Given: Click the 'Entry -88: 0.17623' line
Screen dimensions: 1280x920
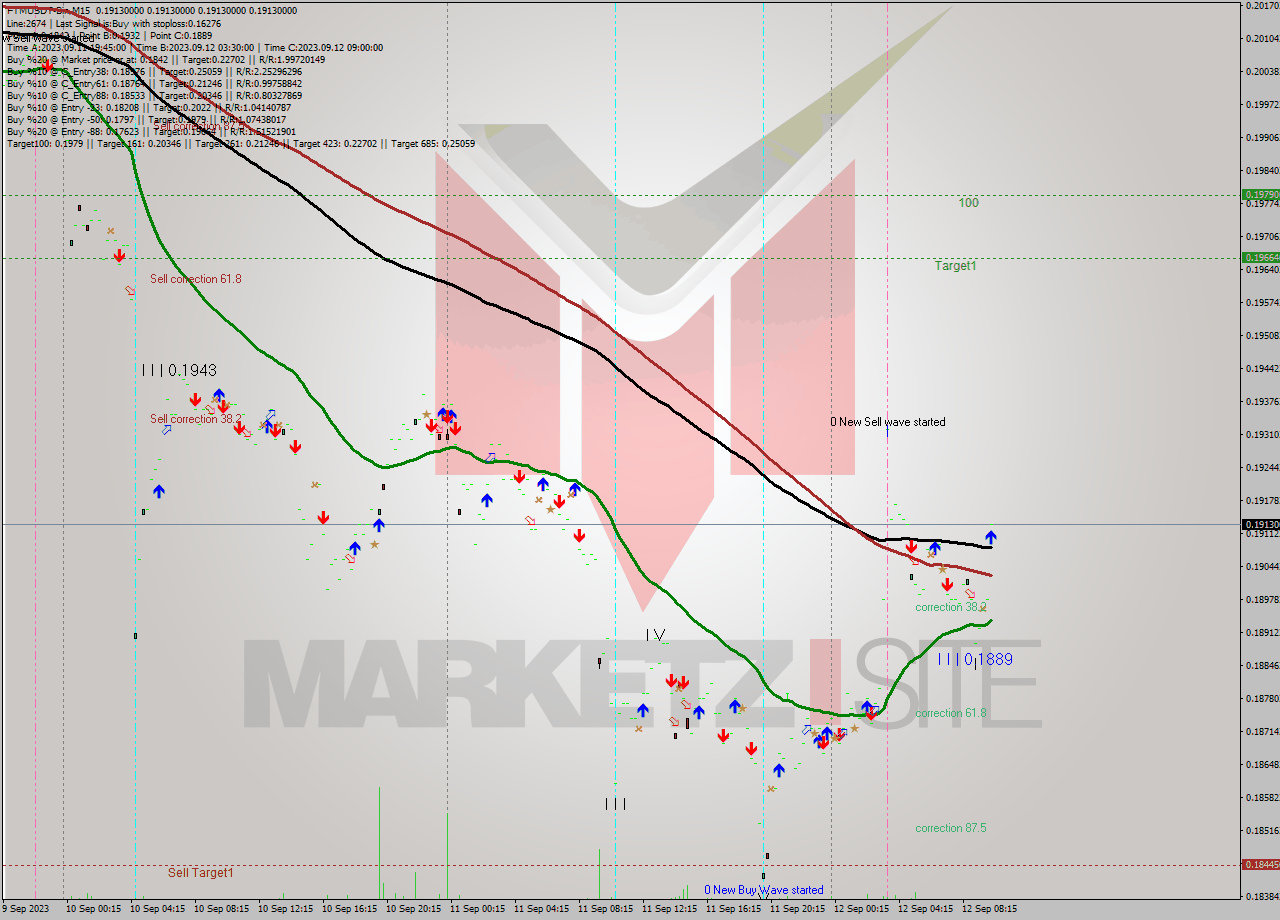Looking at the screenshot, I should click(151, 131).
